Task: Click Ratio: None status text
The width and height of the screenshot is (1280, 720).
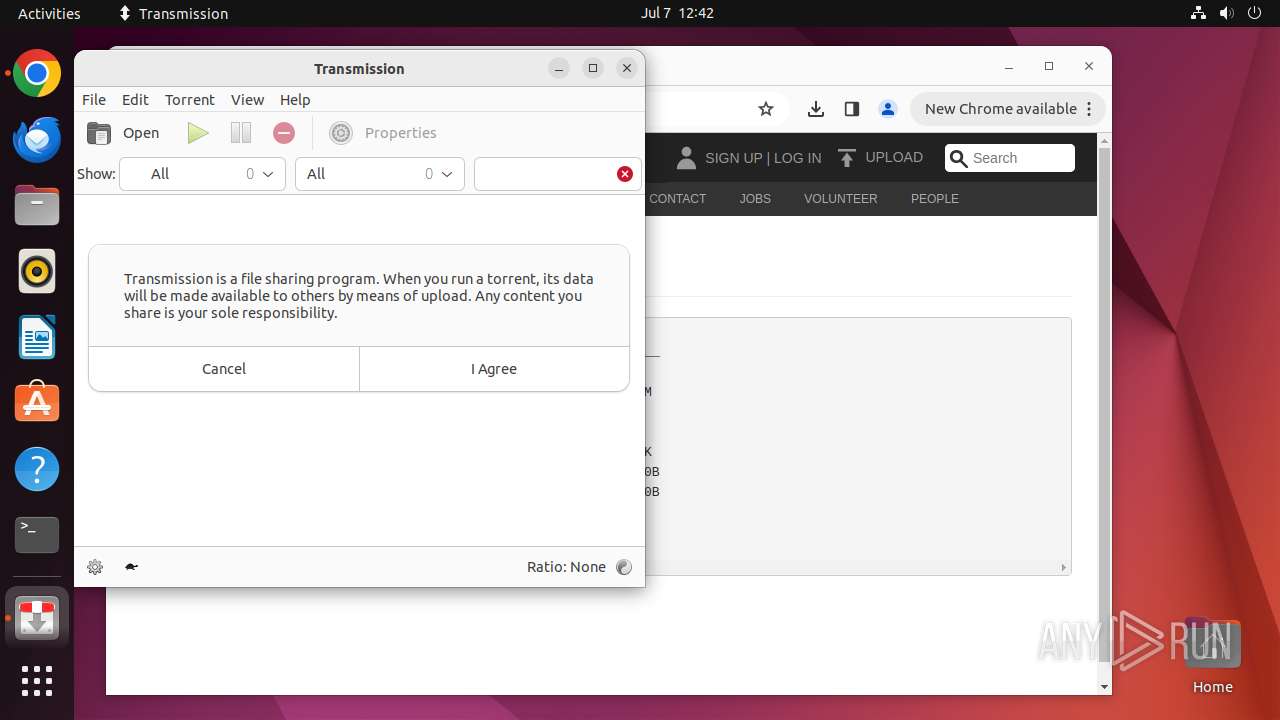Action: 566,567
